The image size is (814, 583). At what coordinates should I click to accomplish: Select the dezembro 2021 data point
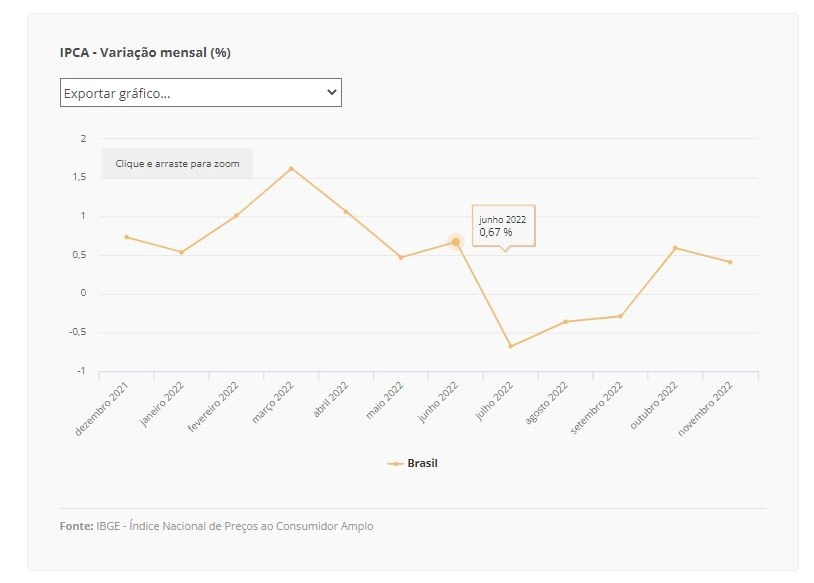[127, 237]
